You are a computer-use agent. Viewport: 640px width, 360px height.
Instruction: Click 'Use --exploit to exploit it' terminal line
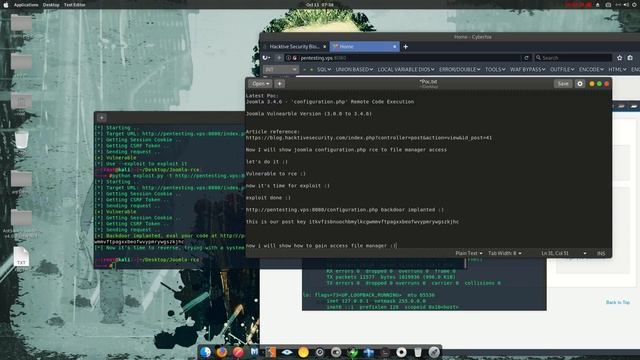141,164
